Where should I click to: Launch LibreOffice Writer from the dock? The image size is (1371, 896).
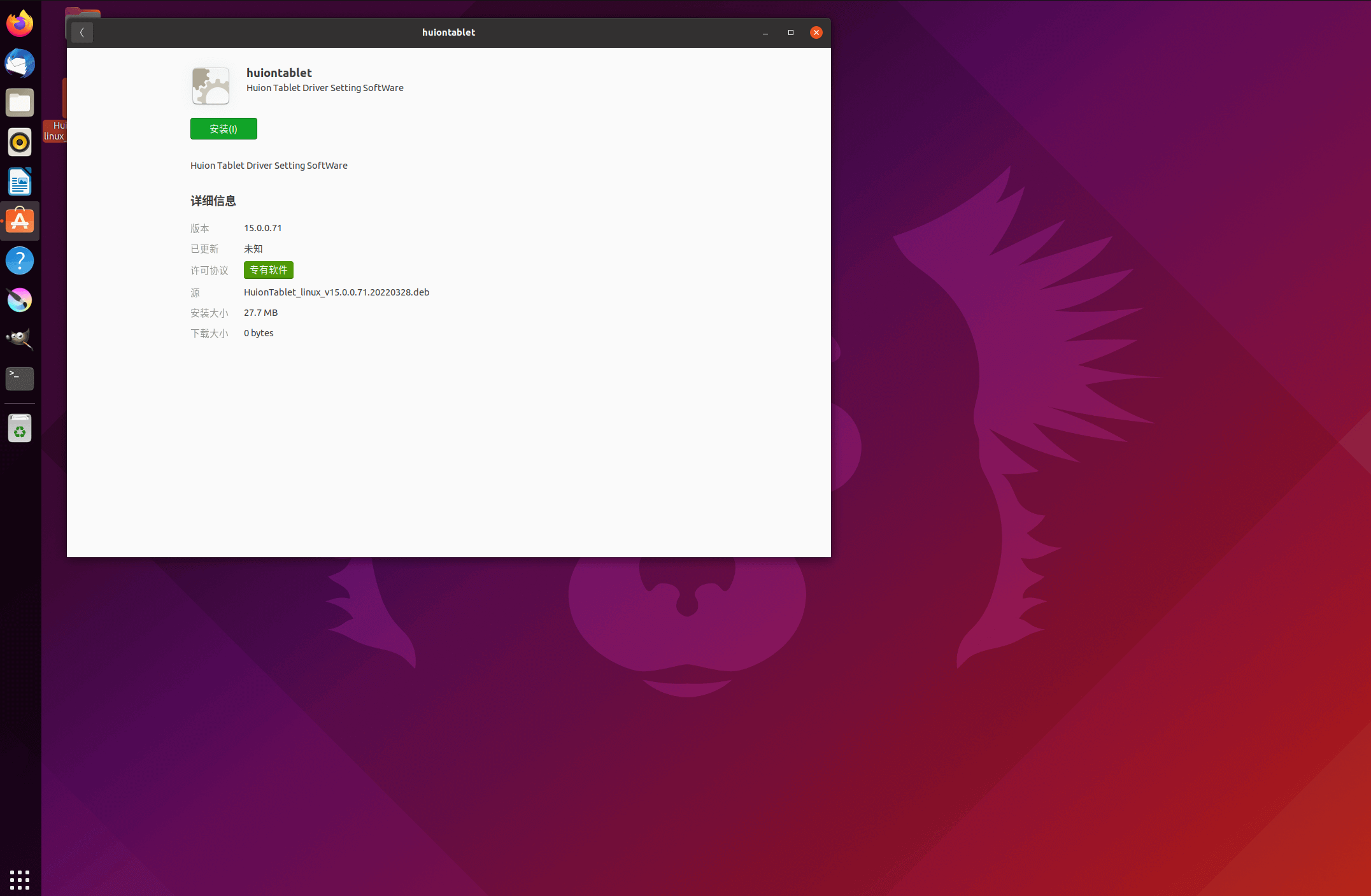20,181
